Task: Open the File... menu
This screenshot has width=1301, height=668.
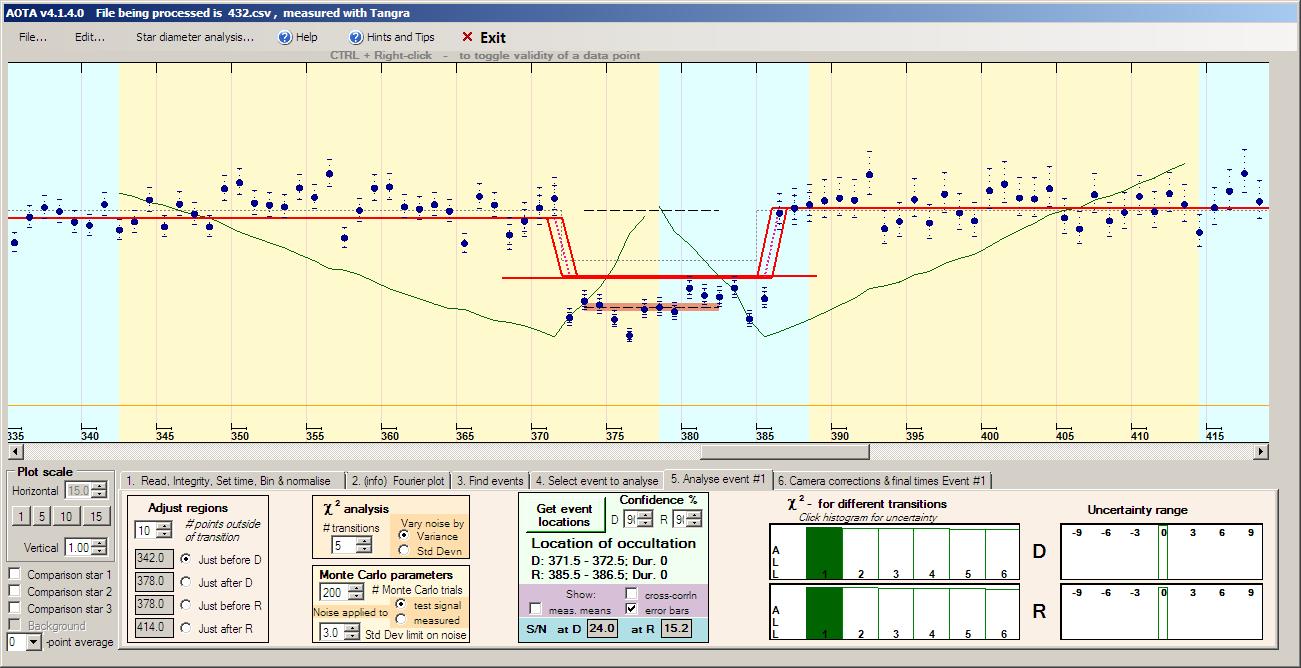Action: (x=33, y=37)
